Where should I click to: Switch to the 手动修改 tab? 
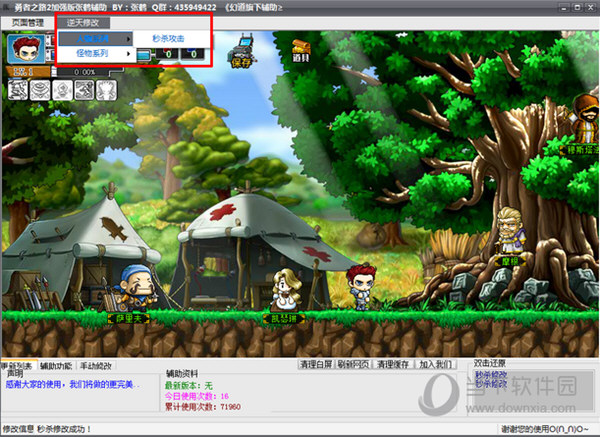click(96, 366)
